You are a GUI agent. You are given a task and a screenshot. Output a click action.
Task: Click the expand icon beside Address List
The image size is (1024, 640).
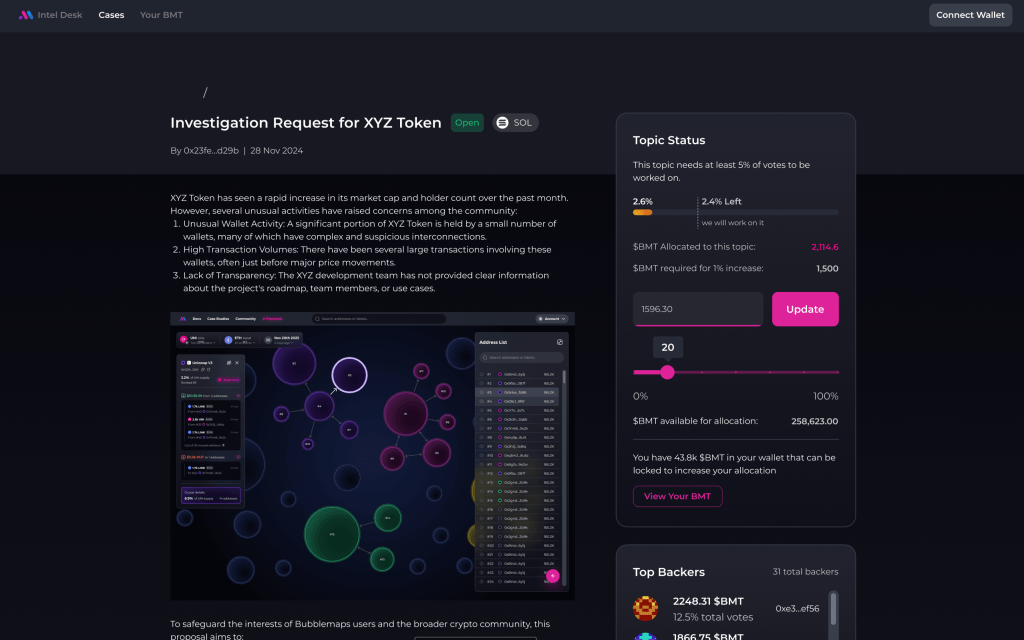tap(560, 342)
